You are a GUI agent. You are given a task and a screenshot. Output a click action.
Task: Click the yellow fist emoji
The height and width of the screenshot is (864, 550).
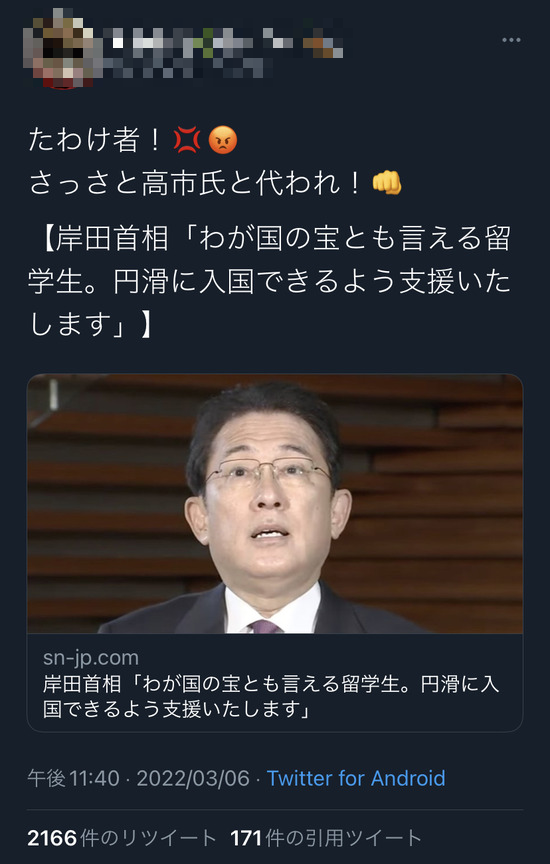tap(387, 182)
